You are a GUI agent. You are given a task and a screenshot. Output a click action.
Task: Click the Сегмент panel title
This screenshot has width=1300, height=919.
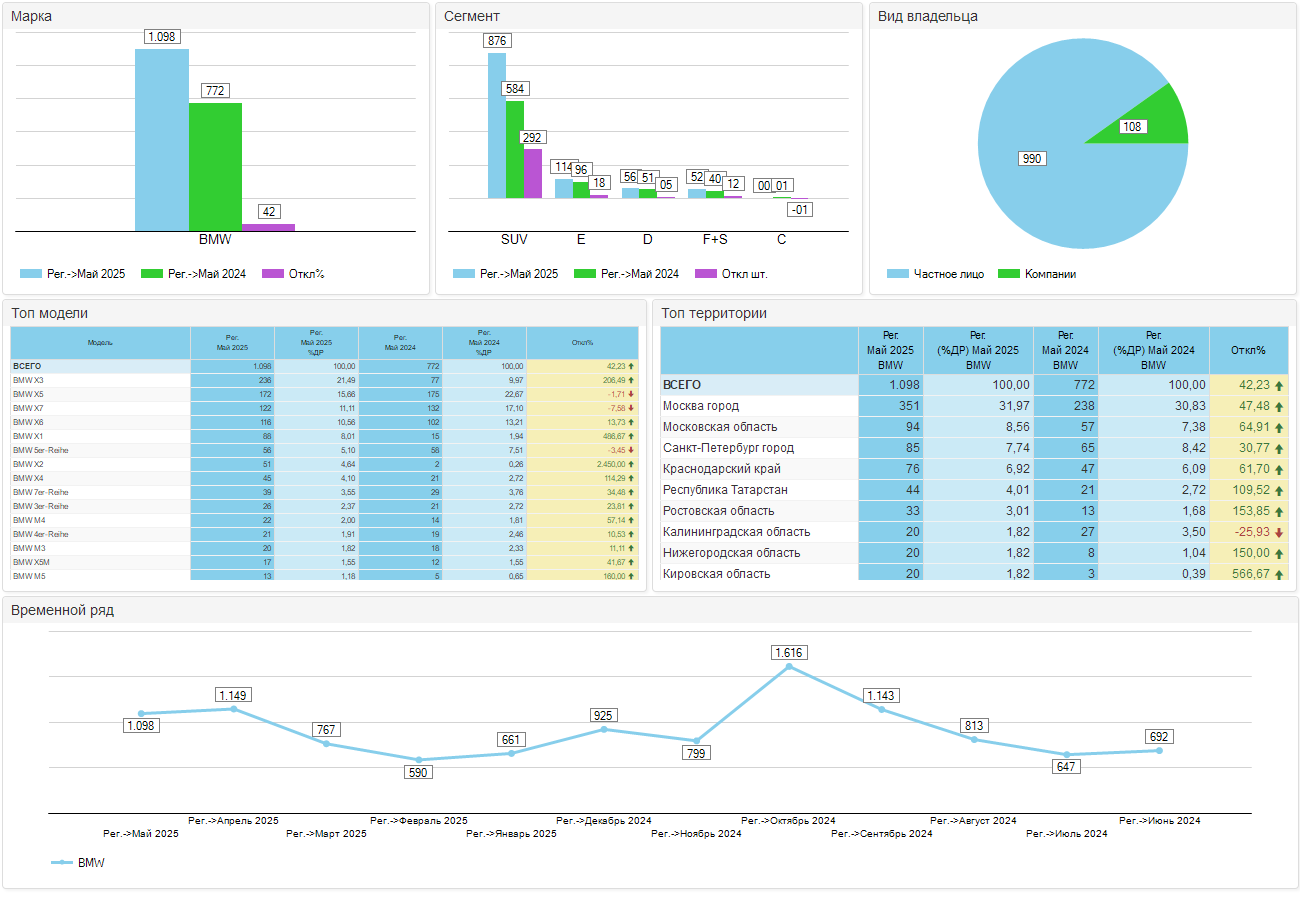[x=472, y=16]
